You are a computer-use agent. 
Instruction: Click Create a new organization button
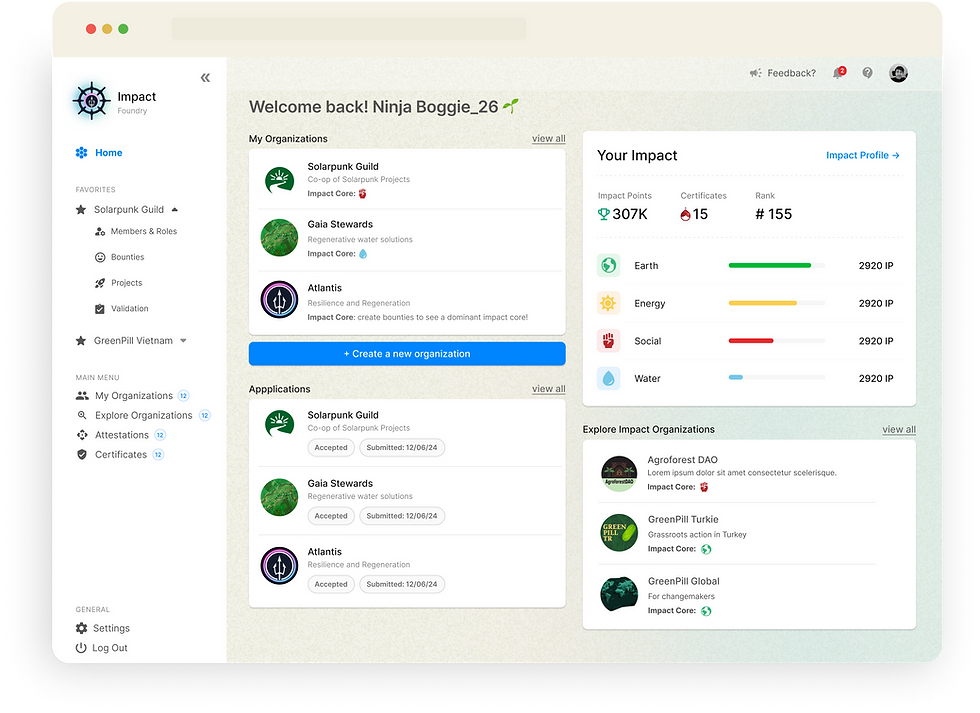point(407,354)
